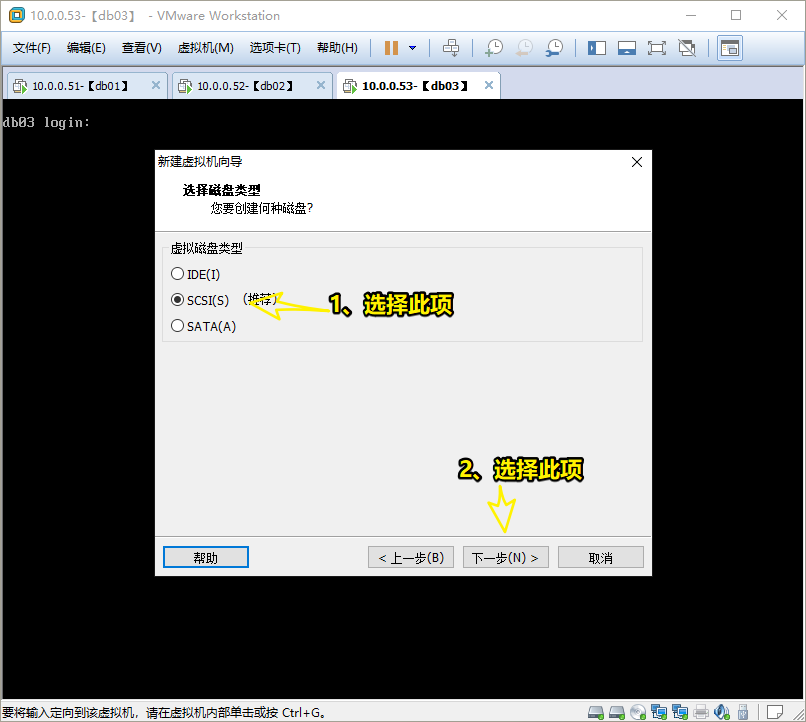The width and height of the screenshot is (806, 722).
Task: Enter full screen mode from the toolbar
Action: tap(656, 48)
